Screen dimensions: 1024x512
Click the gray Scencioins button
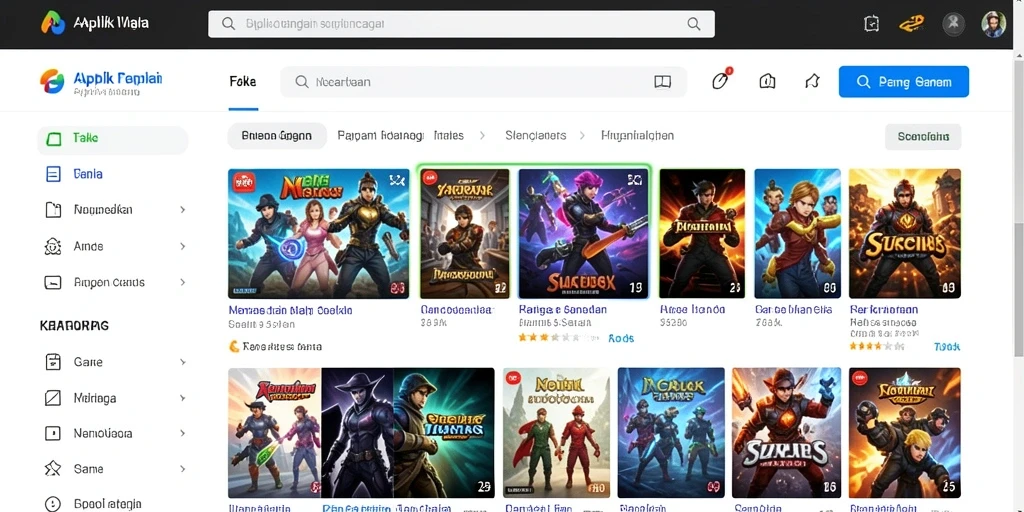pos(923,137)
